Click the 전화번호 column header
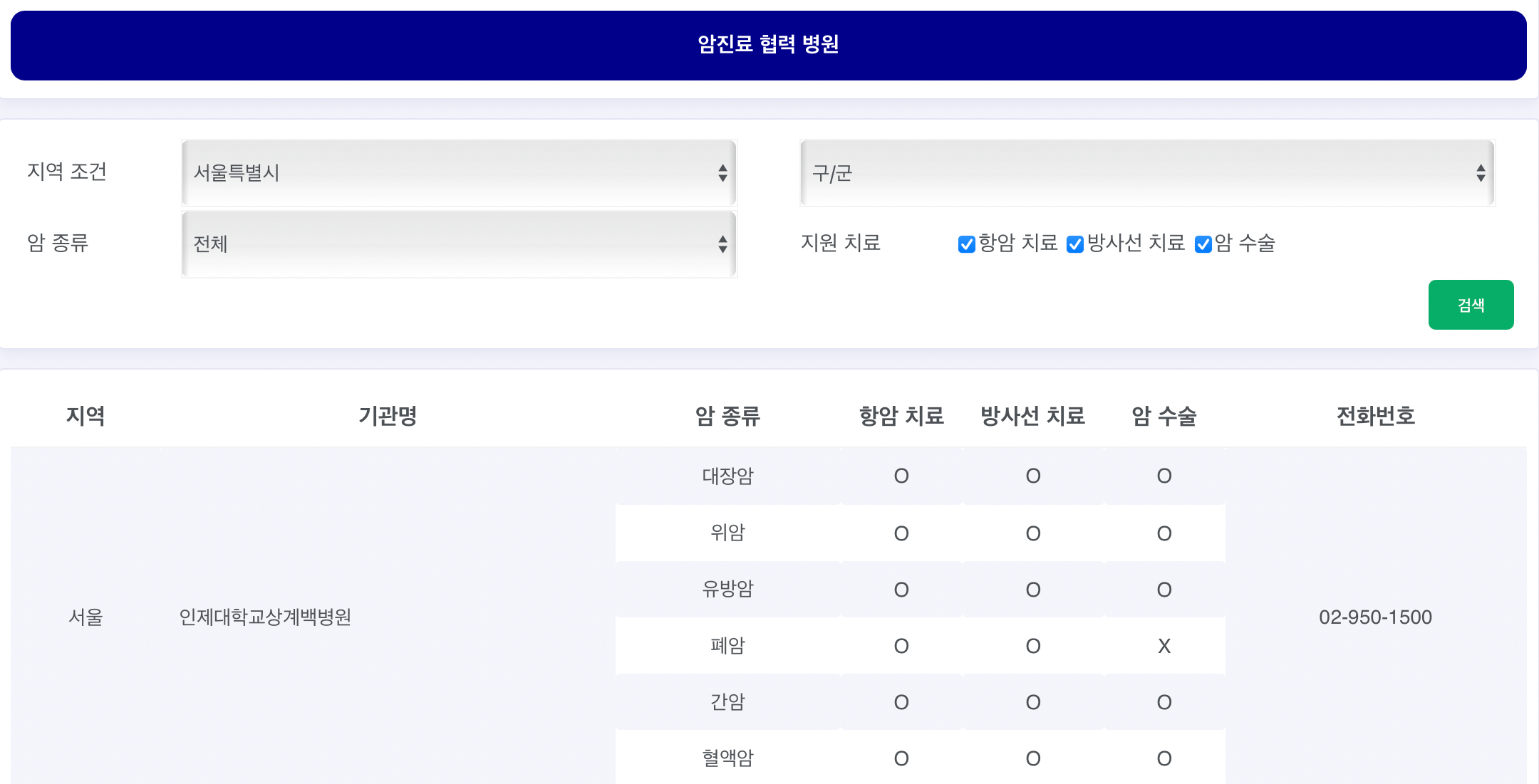The height and width of the screenshot is (784, 1539). click(x=1375, y=416)
